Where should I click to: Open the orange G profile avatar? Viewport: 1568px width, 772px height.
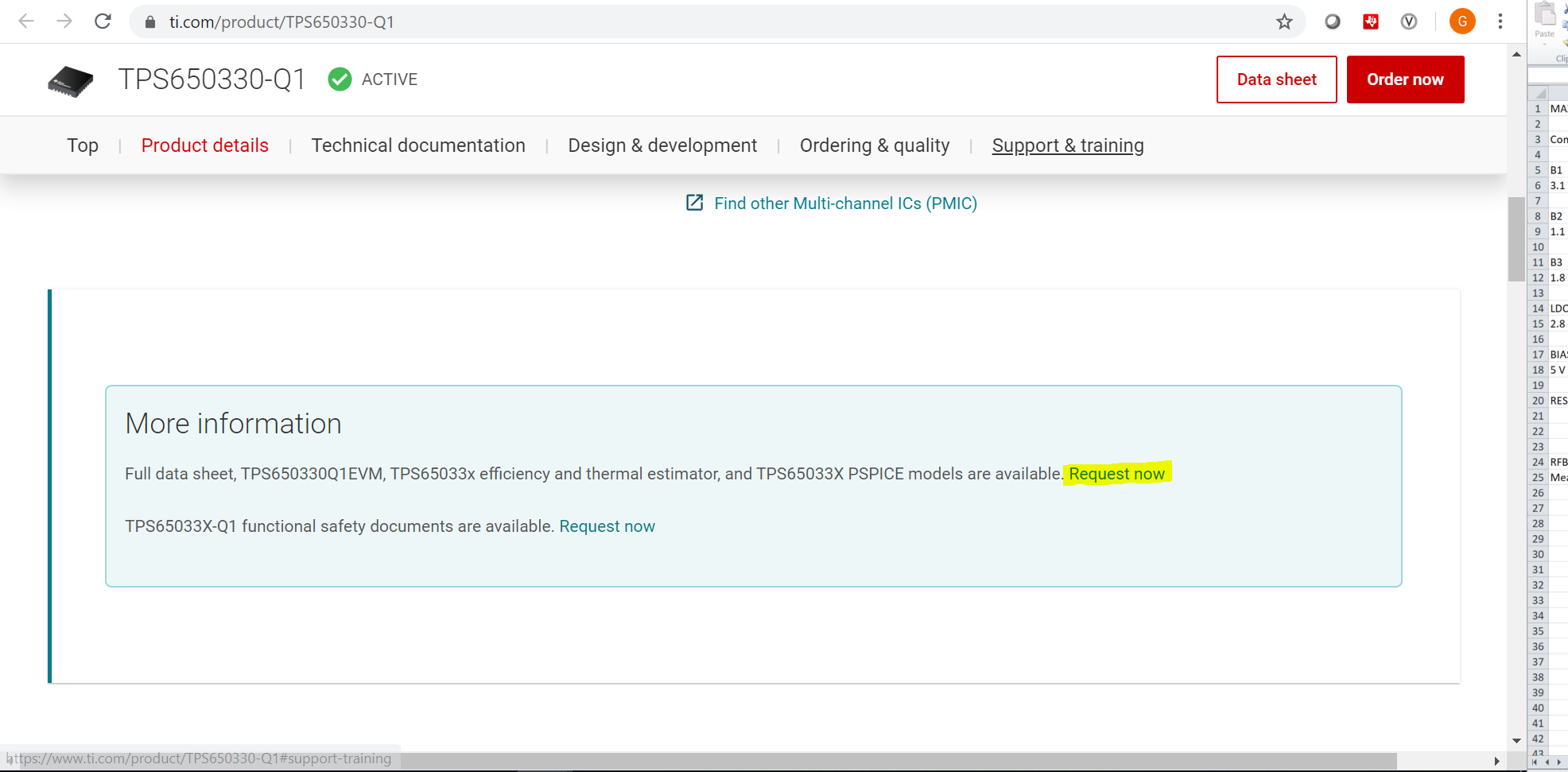(1462, 21)
